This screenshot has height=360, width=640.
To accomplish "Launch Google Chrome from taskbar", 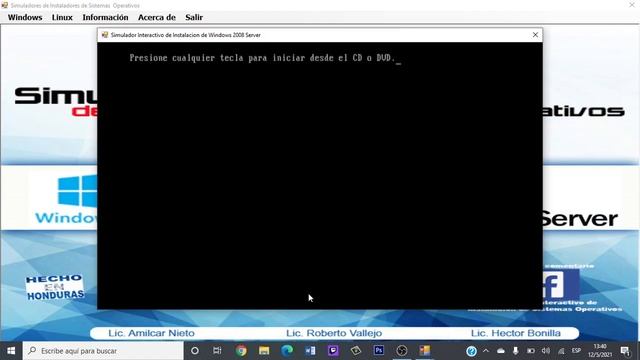I will click(241, 351).
